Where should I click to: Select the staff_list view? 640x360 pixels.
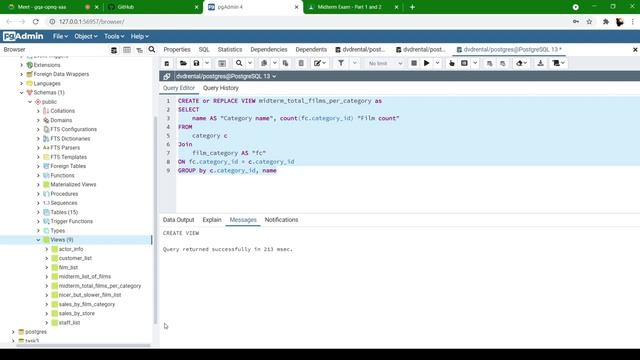pyautogui.click(x=69, y=322)
